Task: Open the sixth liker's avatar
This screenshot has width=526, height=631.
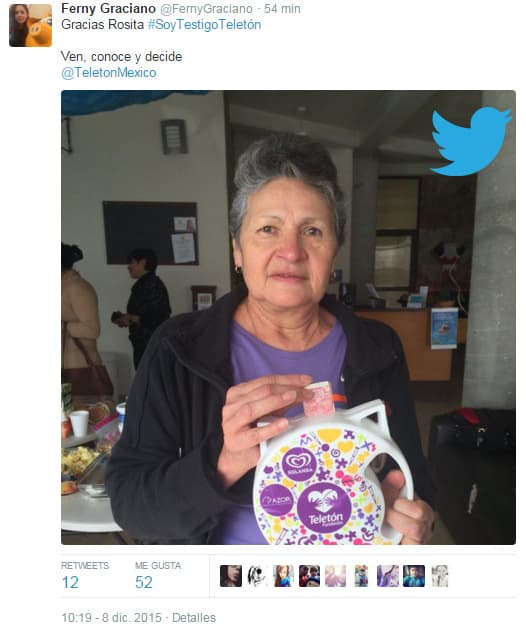Action: pyautogui.click(x=361, y=576)
